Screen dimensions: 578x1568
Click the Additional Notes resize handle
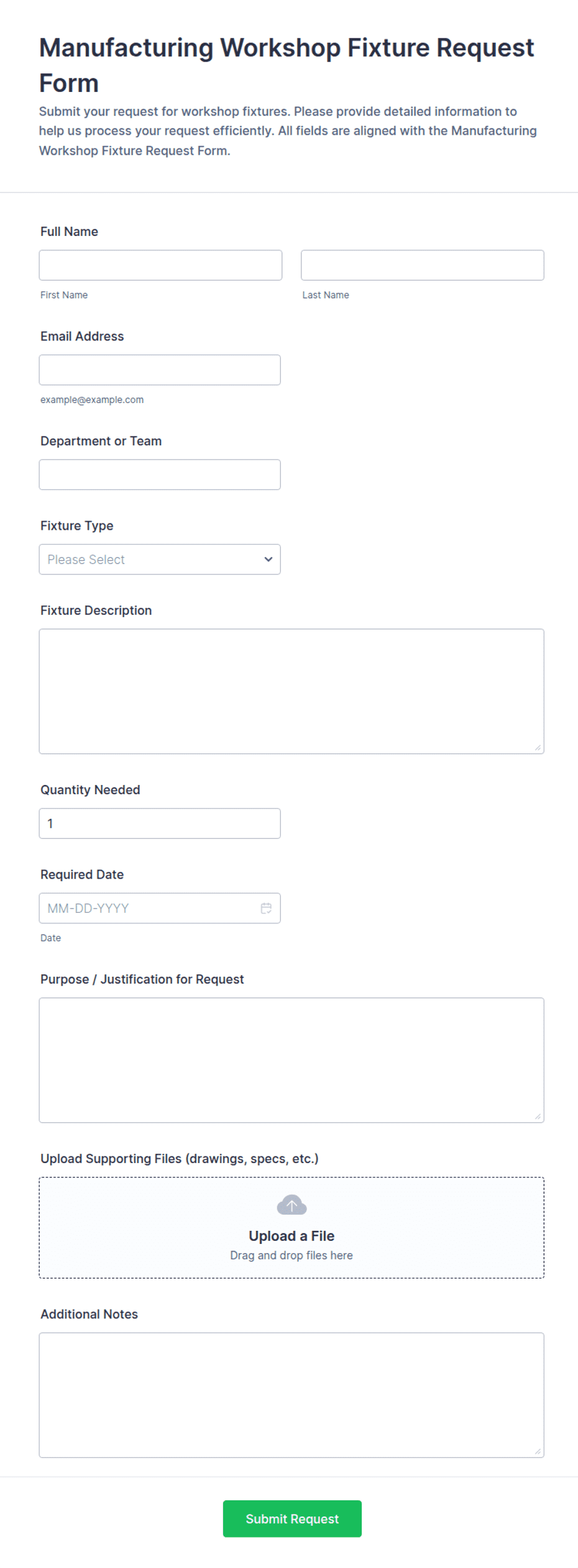pyautogui.click(x=538, y=1451)
